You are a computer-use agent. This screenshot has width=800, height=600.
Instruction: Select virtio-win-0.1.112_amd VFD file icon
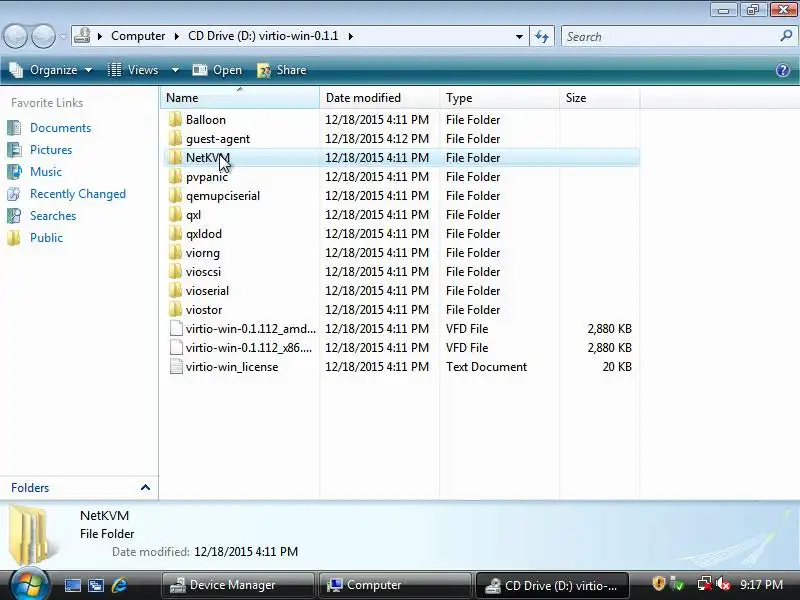[176, 329]
